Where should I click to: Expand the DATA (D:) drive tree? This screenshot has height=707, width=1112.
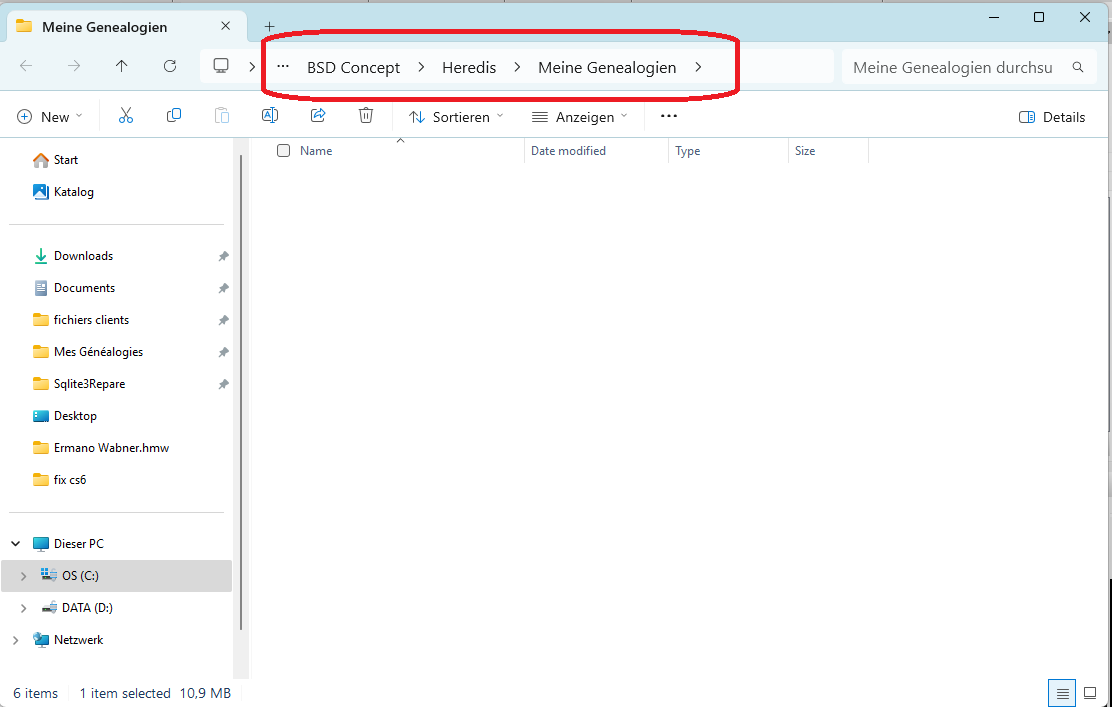coord(23,608)
